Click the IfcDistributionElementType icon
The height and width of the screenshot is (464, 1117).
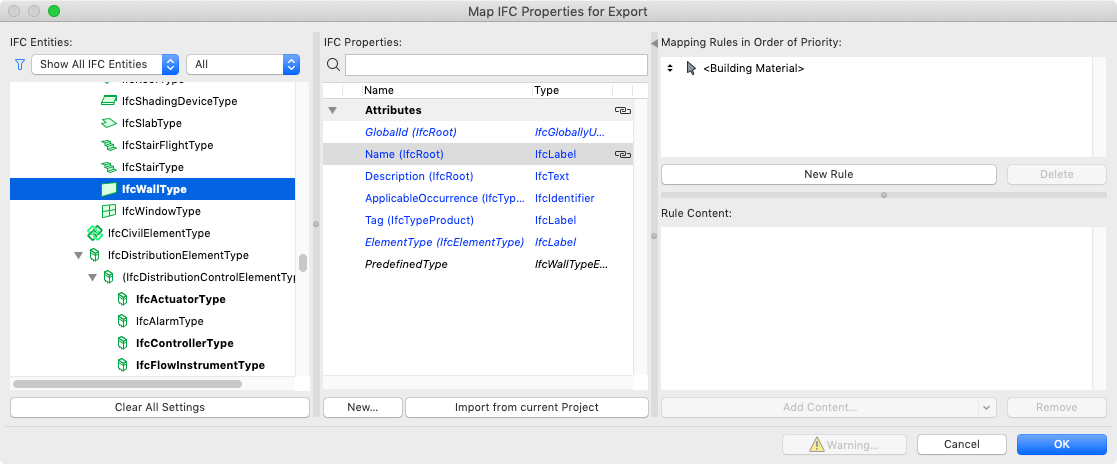coord(95,255)
